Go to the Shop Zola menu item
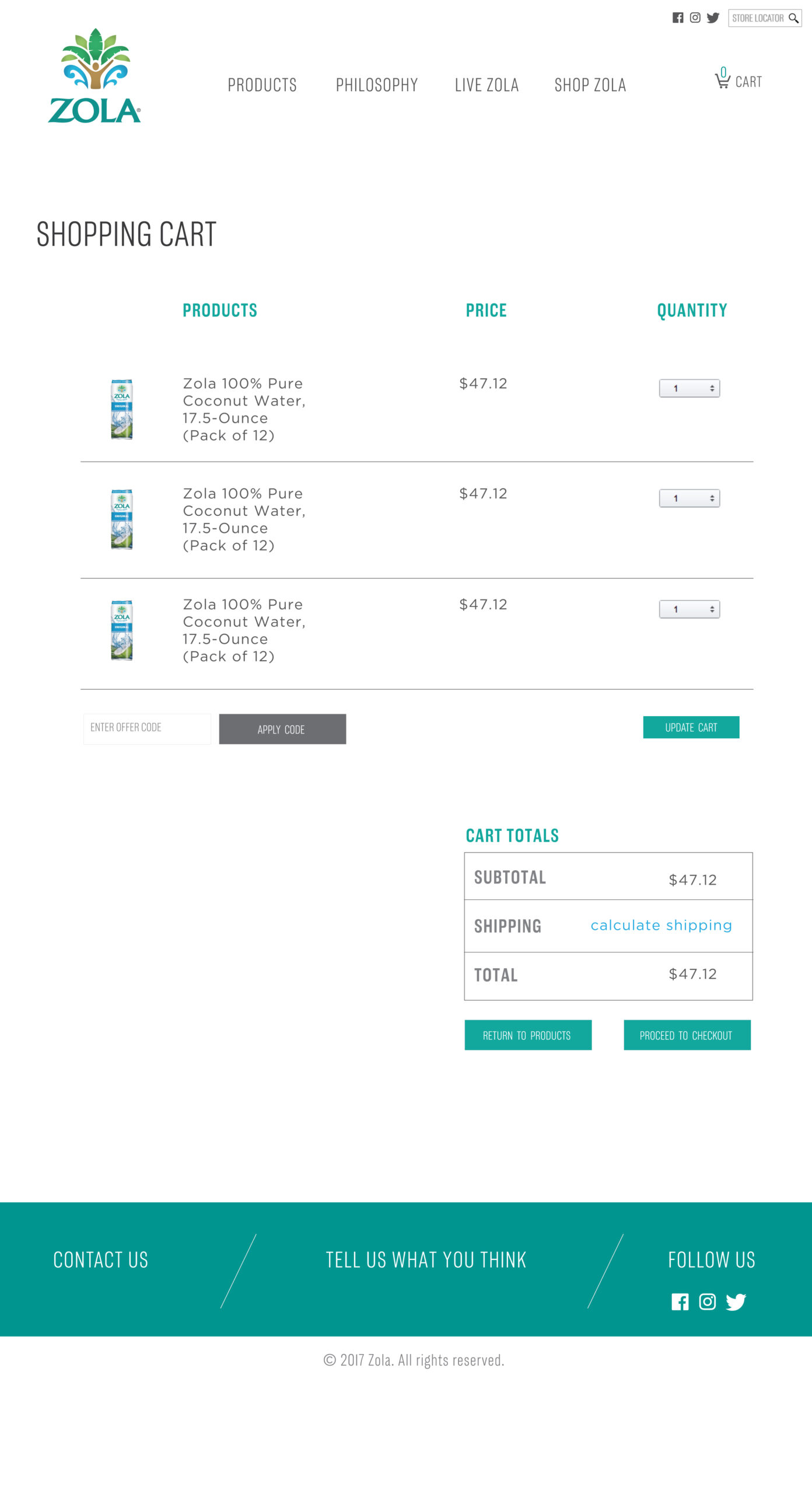This screenshot has height=1494, width=812. pyautogui.click(x=590, y=85)
